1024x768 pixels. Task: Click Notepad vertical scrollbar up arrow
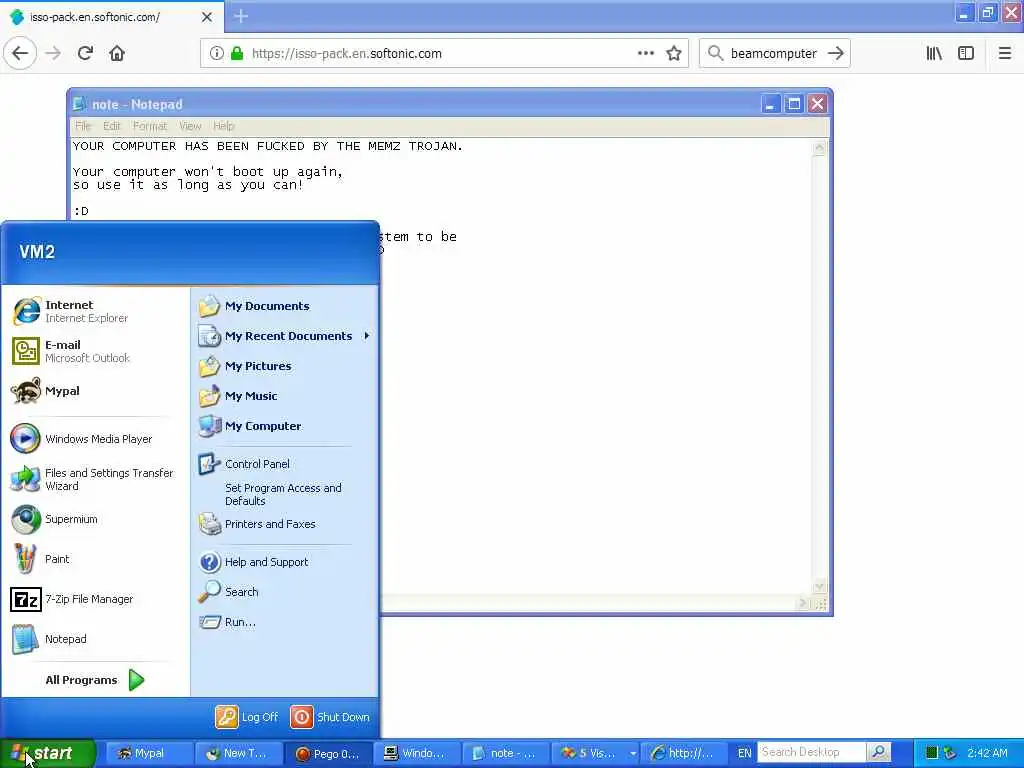point(819,148)
